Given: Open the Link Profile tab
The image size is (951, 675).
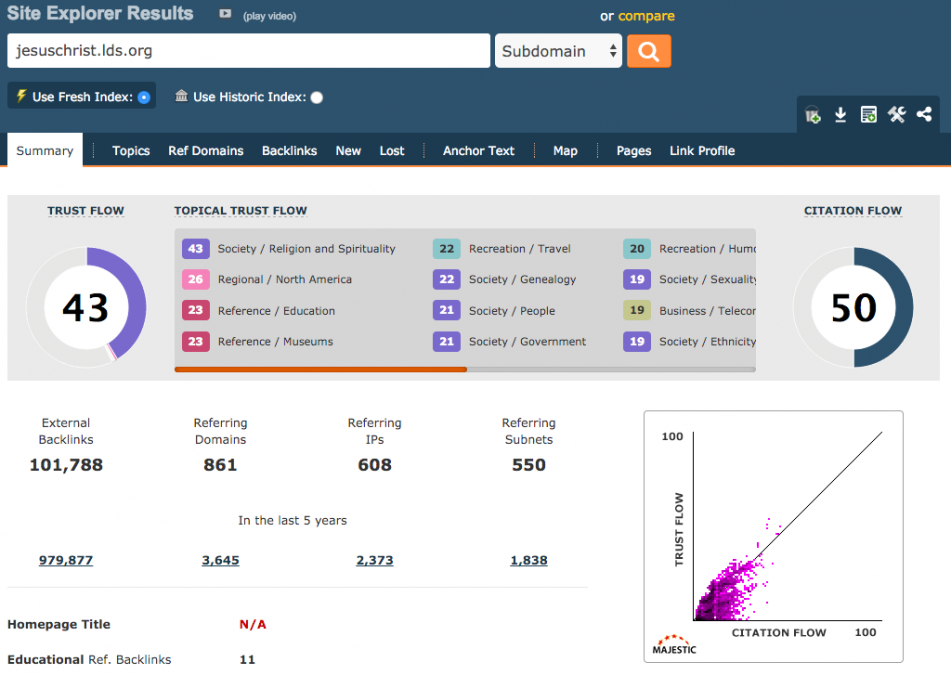Looking at the screenshot, I should (702, 150).
